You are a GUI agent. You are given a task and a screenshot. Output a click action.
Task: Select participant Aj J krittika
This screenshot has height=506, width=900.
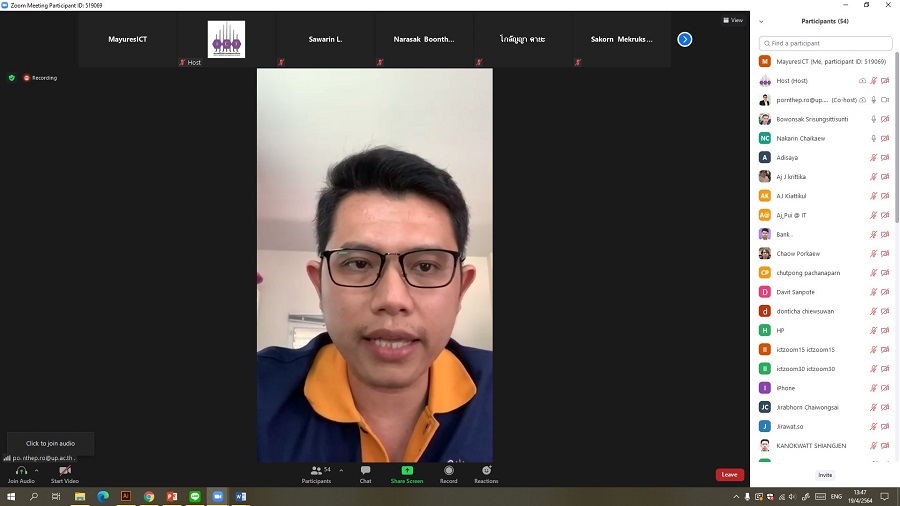tap(825, 177)
